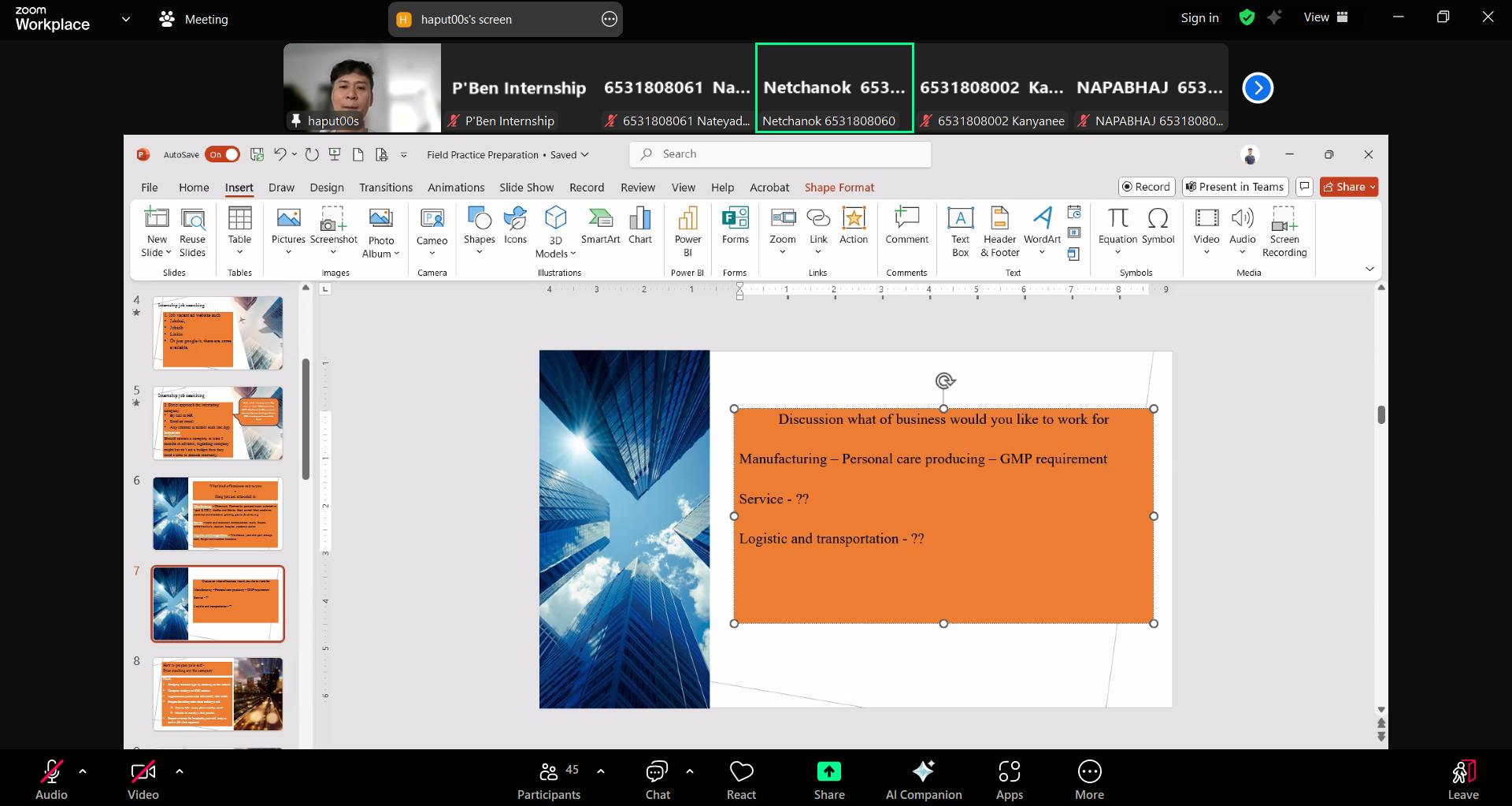
Task: Switch to the Design tab
Action: click(327, 188)
